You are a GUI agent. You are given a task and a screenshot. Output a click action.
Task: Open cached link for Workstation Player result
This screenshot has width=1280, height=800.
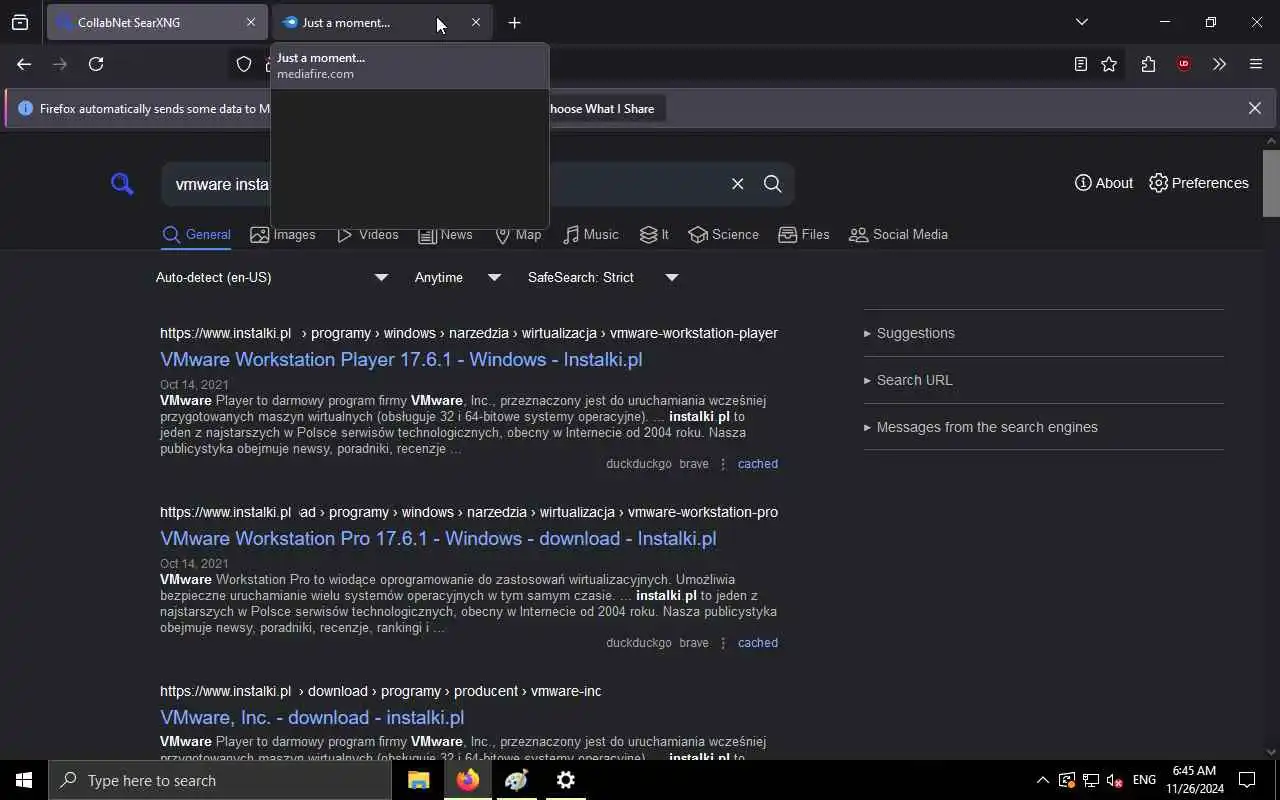pyautogui.click(x=757, y=464)
